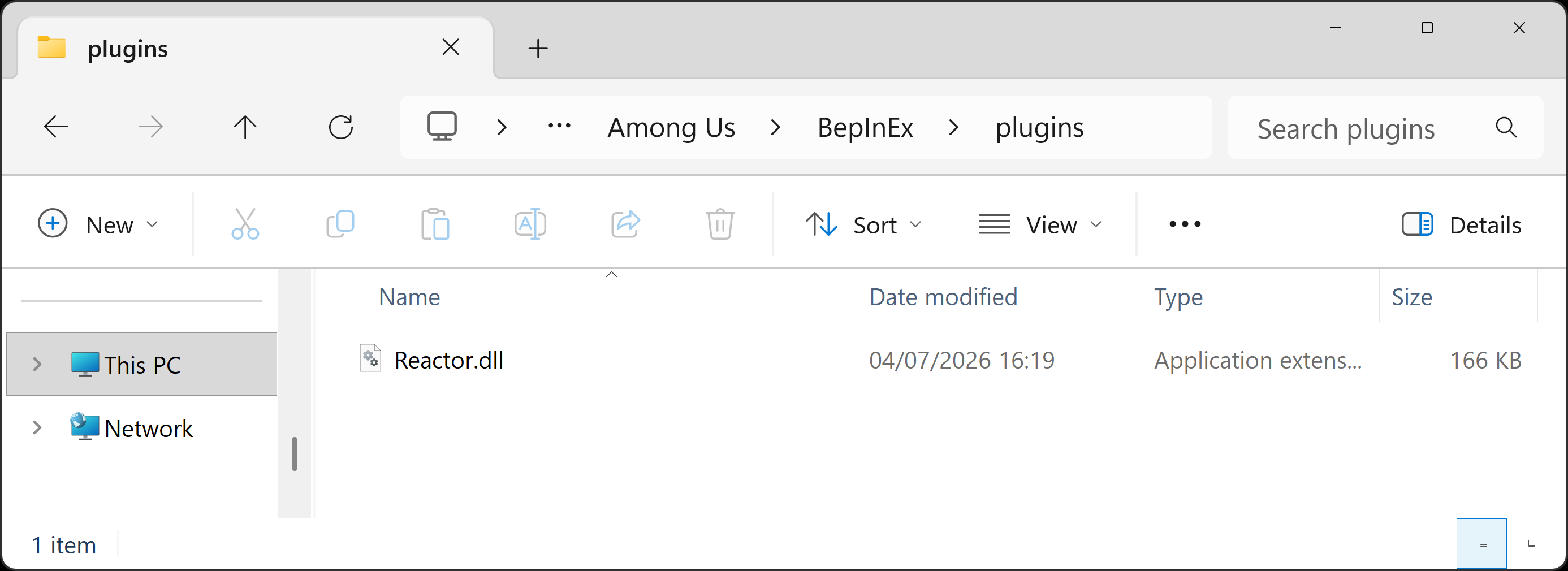Expand the Network tree node
This screenshot has height=571, width=1568.
[37, 428]
